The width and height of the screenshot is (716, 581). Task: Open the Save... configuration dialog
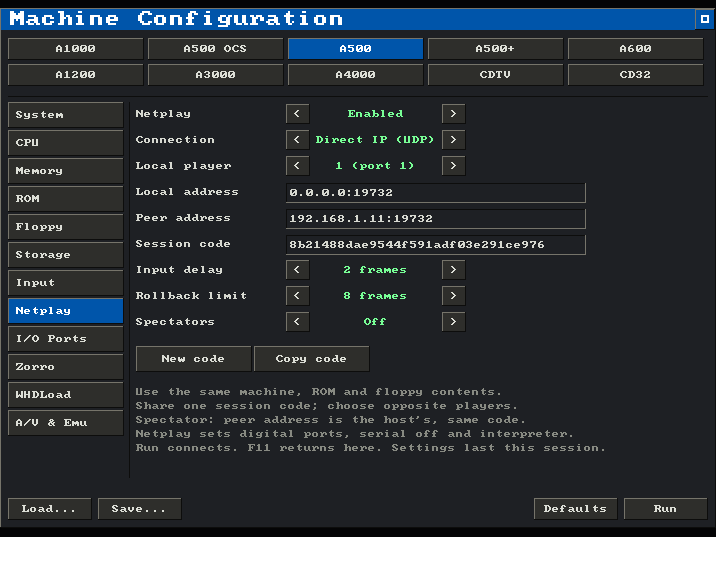[x=139, y=509]
